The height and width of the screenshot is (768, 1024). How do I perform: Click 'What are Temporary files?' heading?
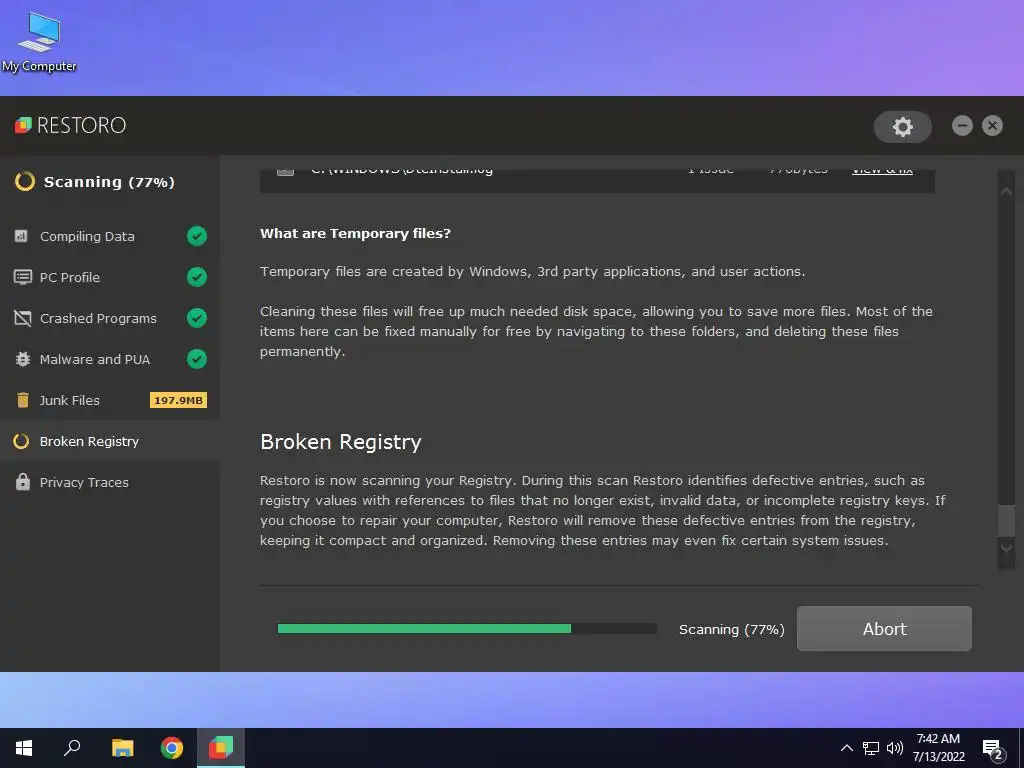tap(355, 234)
